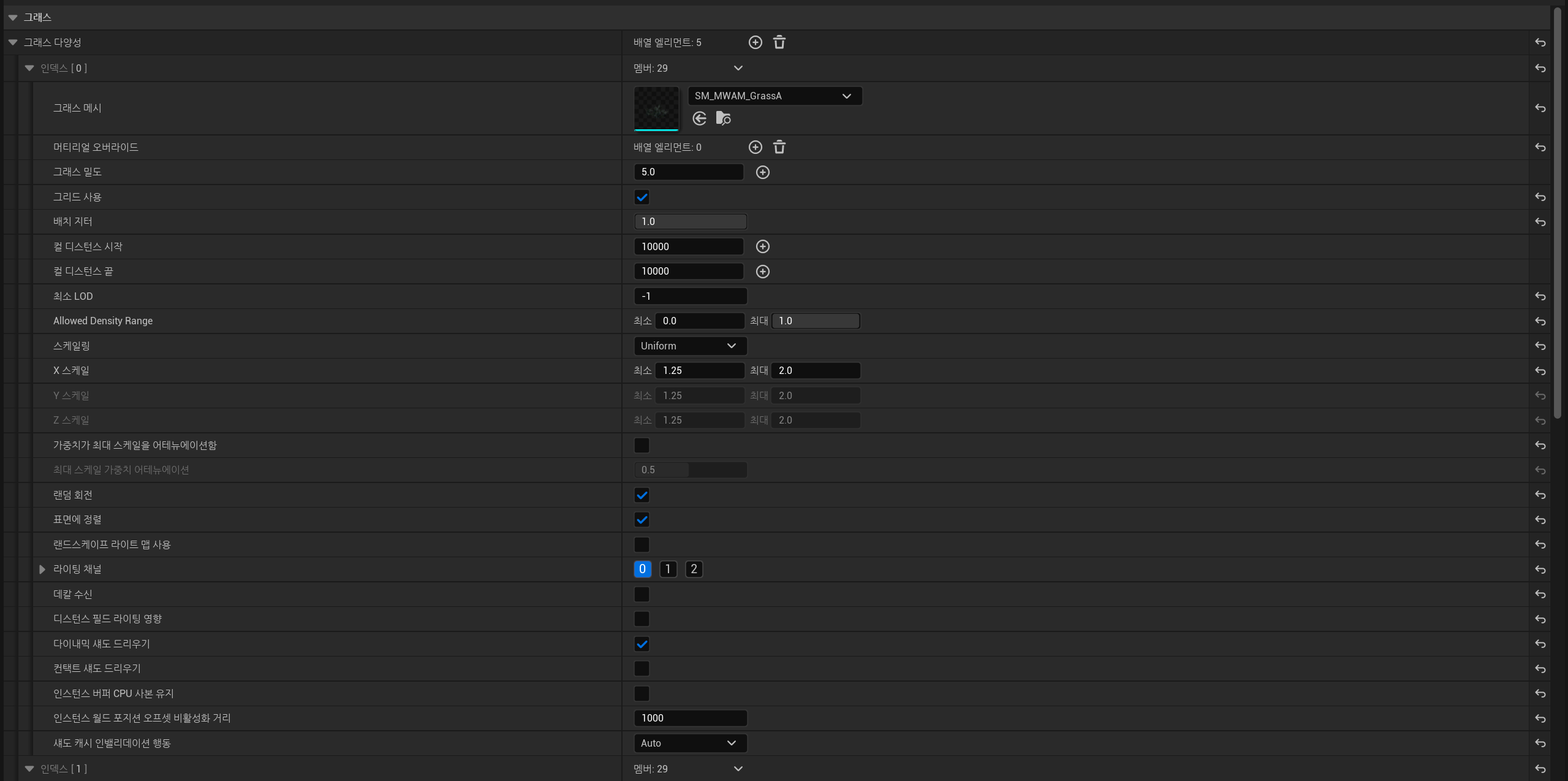This screenshot has width=1568, height=781.
Task: Delete all 그래스 다양성 array elements
Action: pos(779,42)
